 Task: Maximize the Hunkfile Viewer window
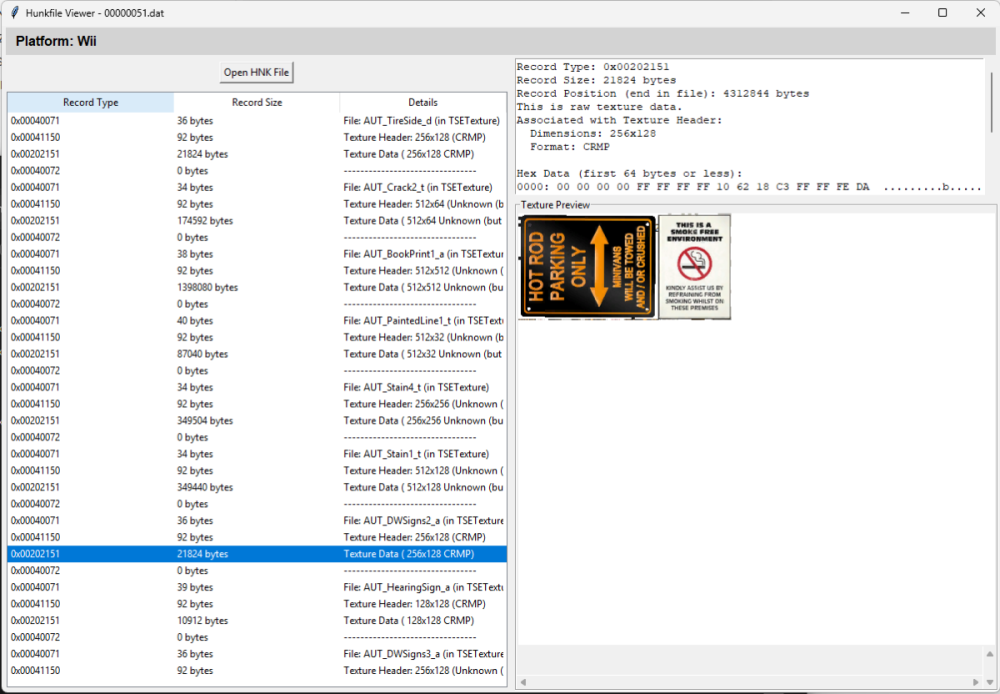click(x=942, y=13)
